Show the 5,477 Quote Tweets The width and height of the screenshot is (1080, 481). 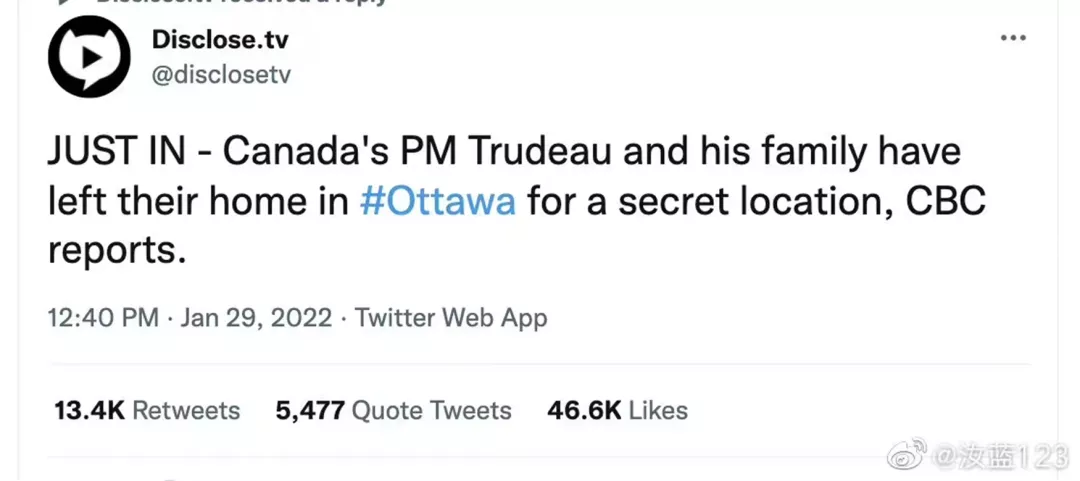(x=393, y=410)
